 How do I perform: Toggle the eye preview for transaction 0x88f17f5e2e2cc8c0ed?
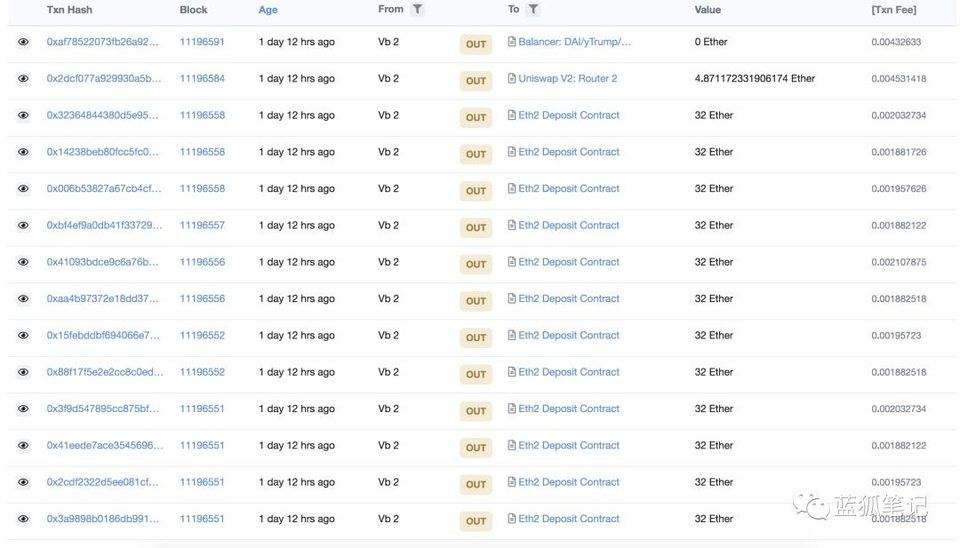coord(23,373)
